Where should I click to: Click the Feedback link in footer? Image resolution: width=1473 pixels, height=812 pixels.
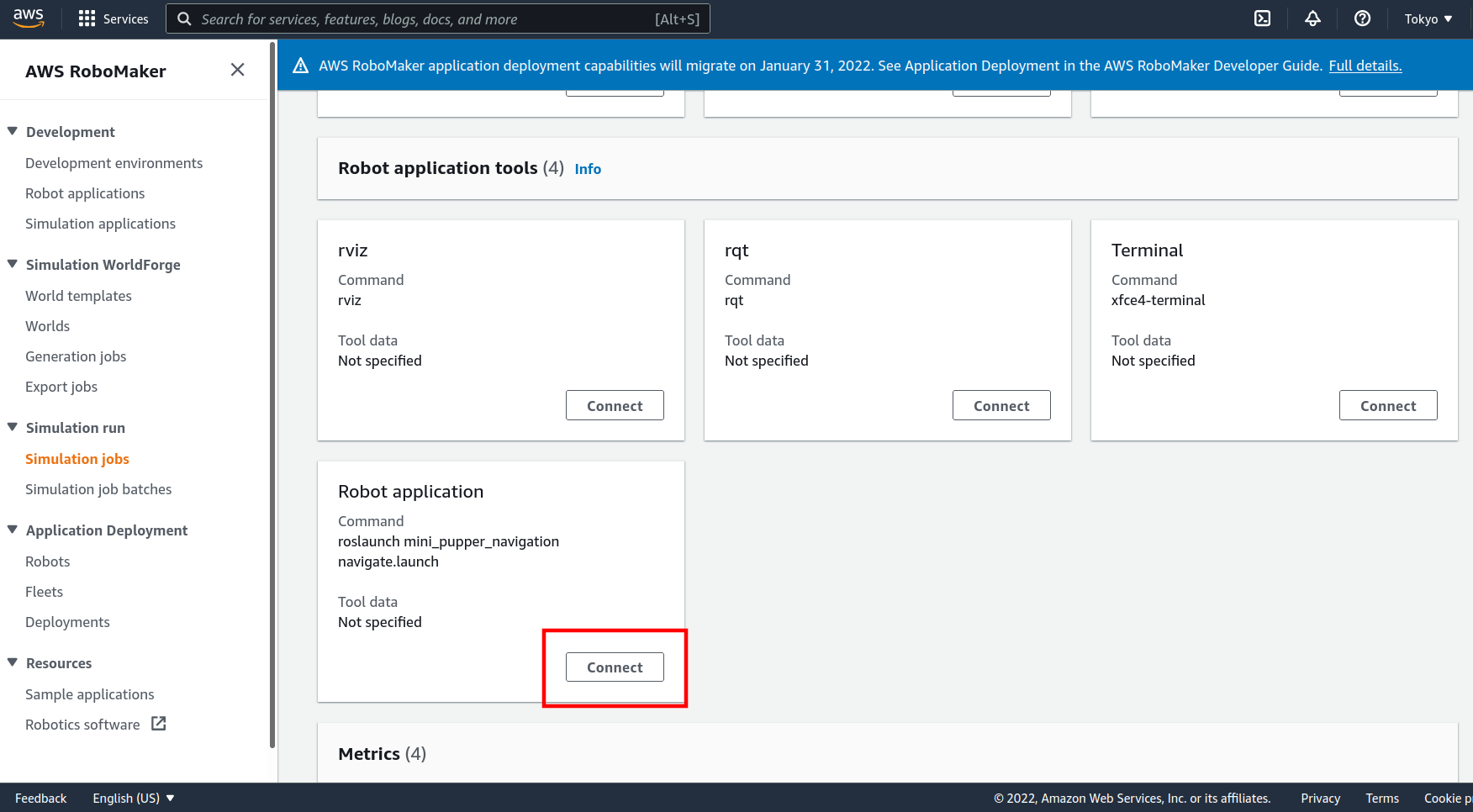[x=40, y=798]
